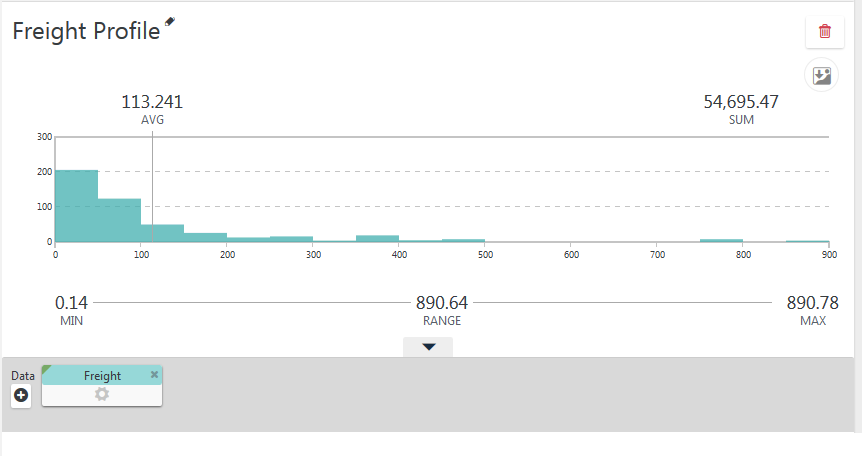The image size is (862, 456).
Task: Remove the Freight field with x
Action: coord(154,374)
